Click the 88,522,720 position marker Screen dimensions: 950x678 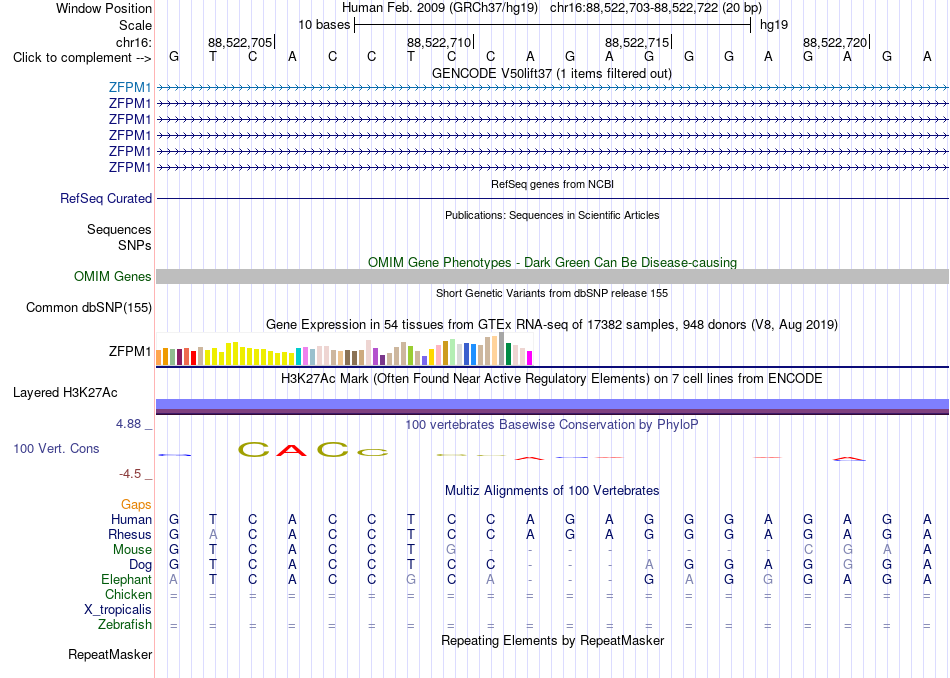(835, 42)
